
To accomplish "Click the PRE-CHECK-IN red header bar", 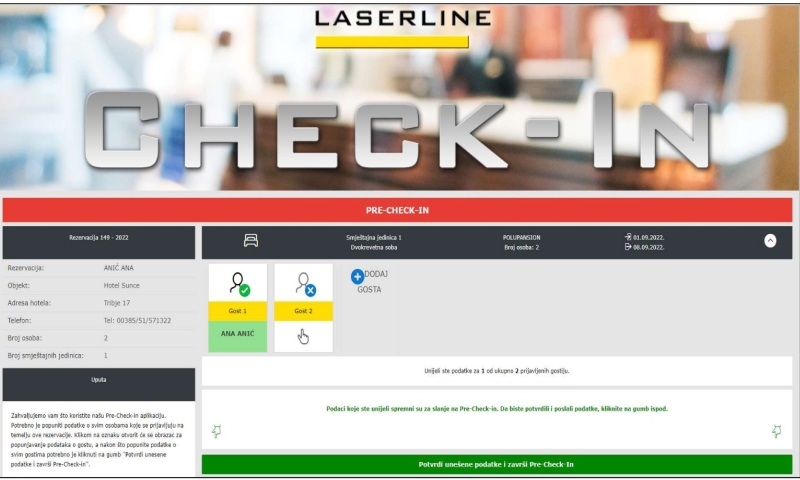I will point(397,210).
